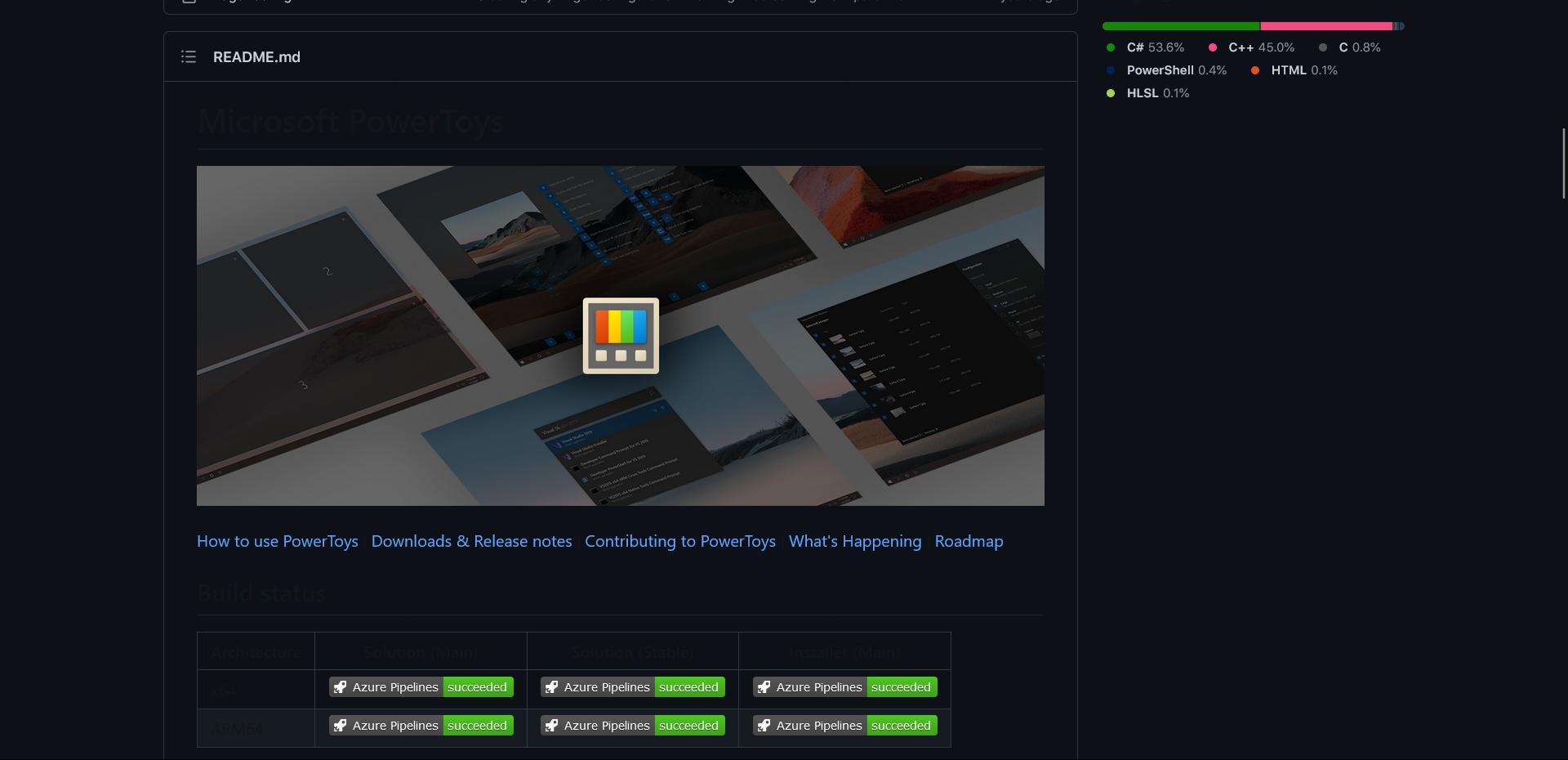Viewport: 1568px width, 760px height.
Task: Click the ARM64 Solution (Stable) Azure Pipelines badge
Action: 632,725
